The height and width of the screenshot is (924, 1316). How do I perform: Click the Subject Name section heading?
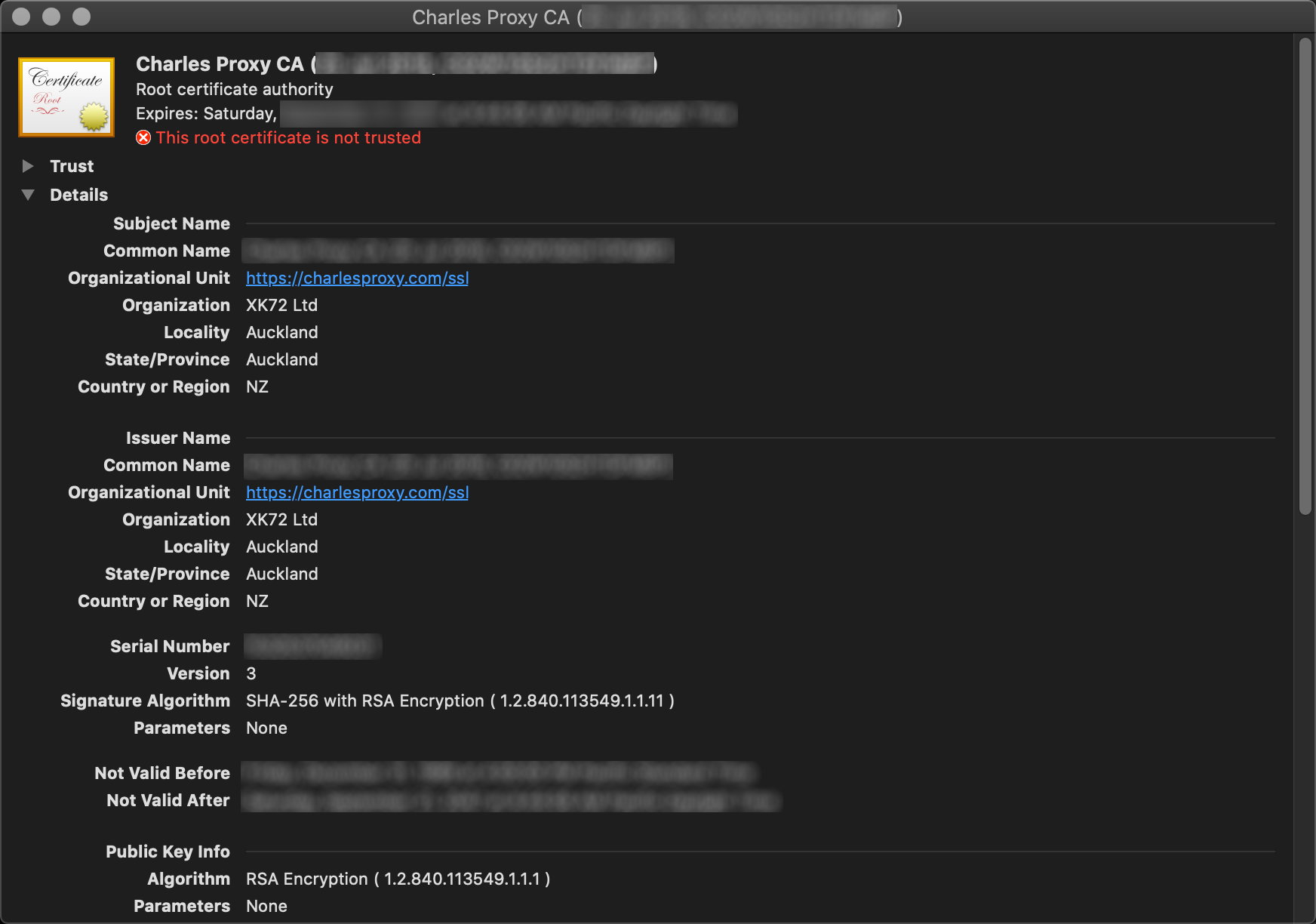[171, 223]
